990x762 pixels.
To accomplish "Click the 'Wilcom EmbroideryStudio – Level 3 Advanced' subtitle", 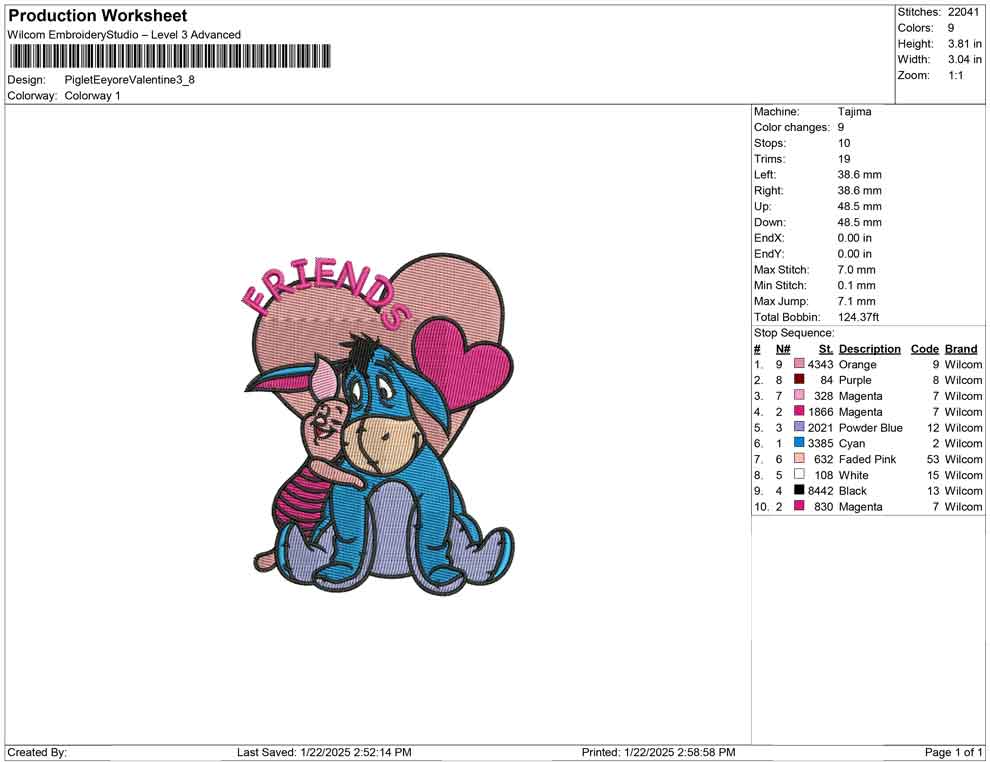I will point(124,35).
